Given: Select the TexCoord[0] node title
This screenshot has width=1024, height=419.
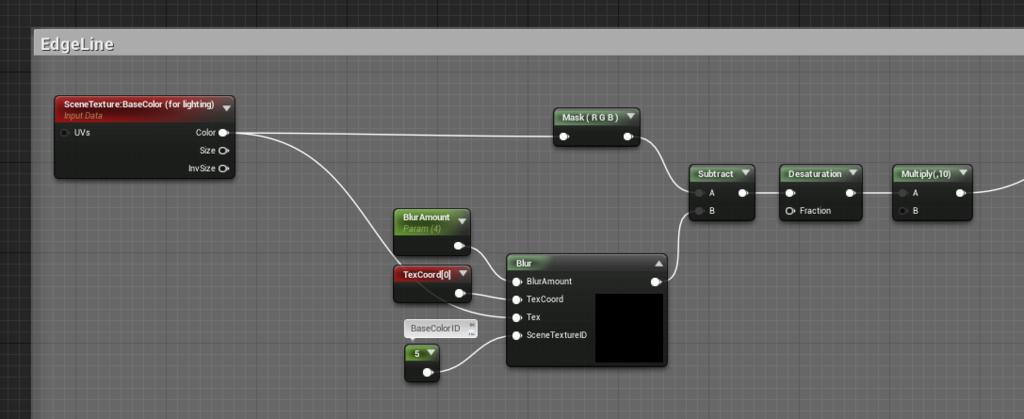Looking at the screenshot, I should pos(427,275).
